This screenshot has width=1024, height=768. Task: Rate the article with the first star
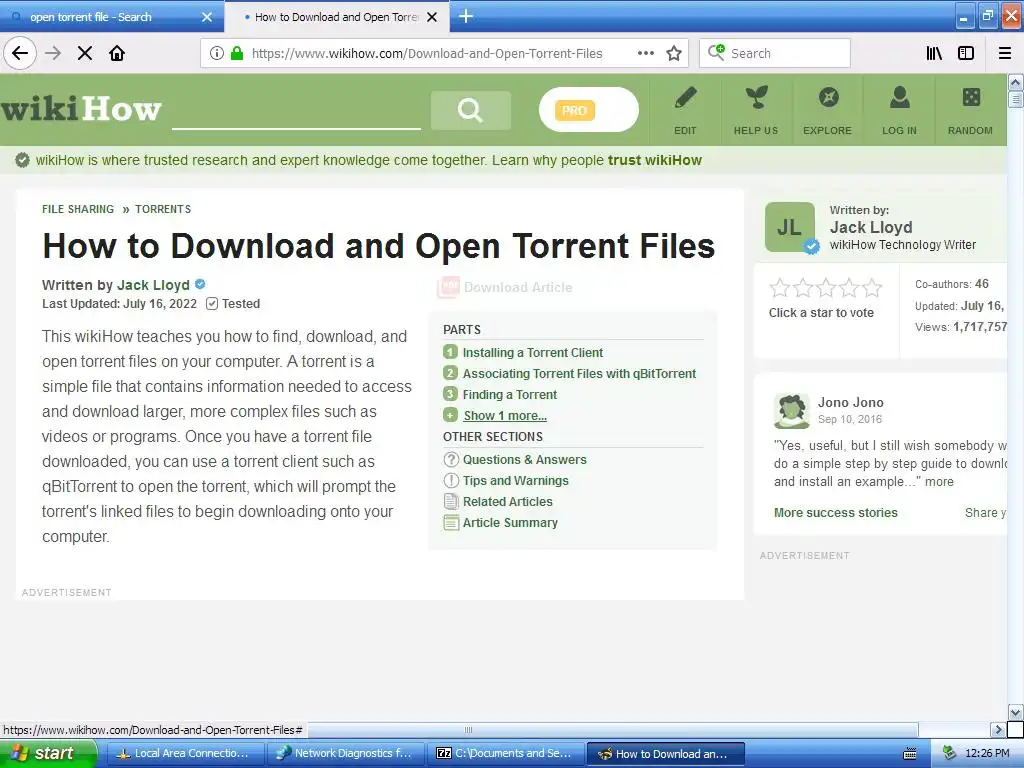[x=780, y=287]
